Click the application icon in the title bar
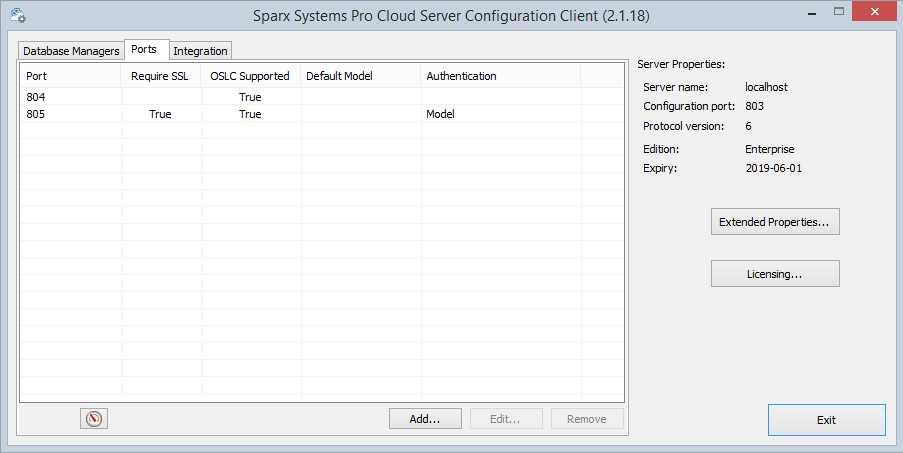The width and height of the screenshot is (903, 453). click(x=16, y=15)
